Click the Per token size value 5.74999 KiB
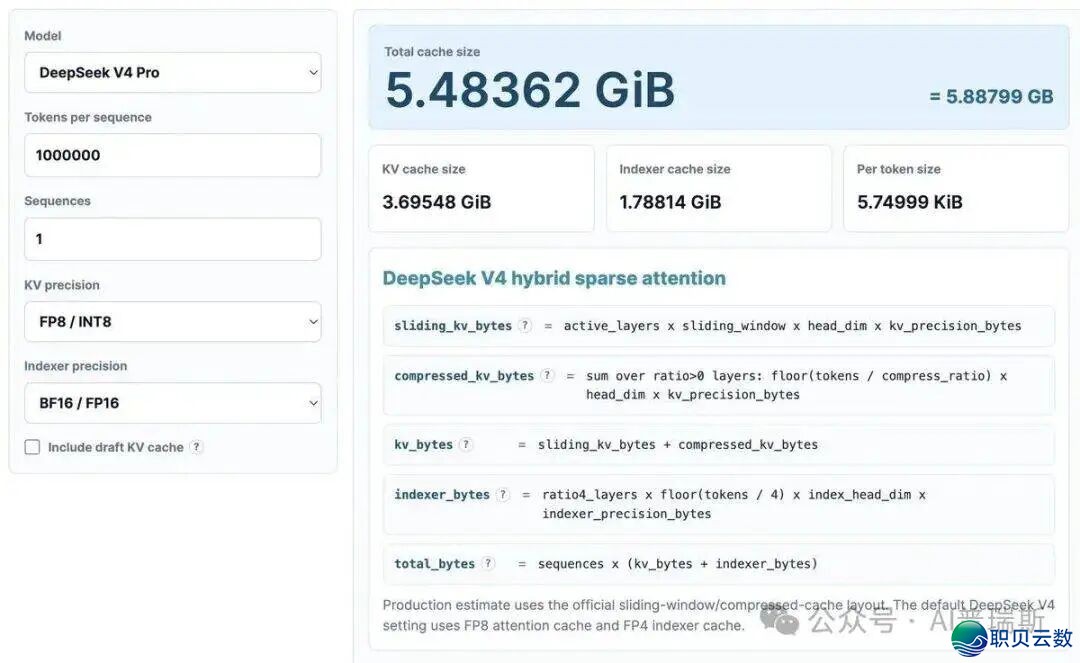1080x663 pixels. tap(909, 202)
